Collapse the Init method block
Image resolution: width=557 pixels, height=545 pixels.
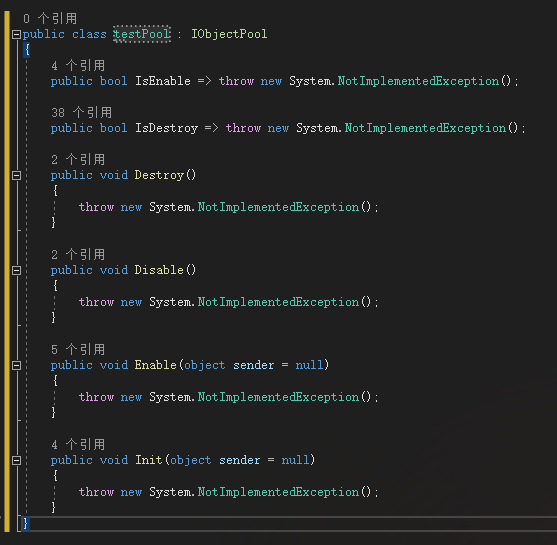tap(16, 460)
